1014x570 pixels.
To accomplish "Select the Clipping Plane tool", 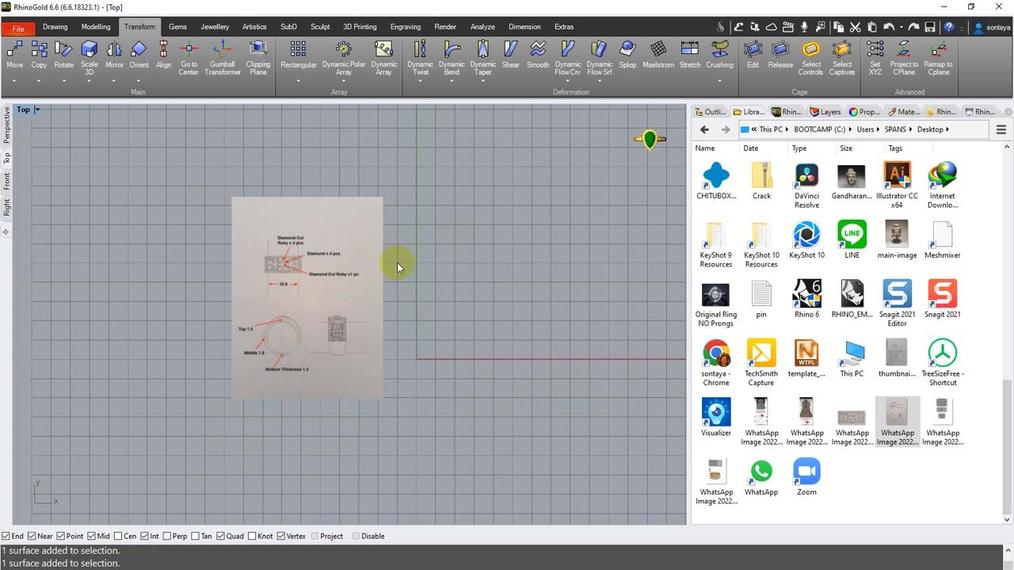I will [x=258, y=58].
